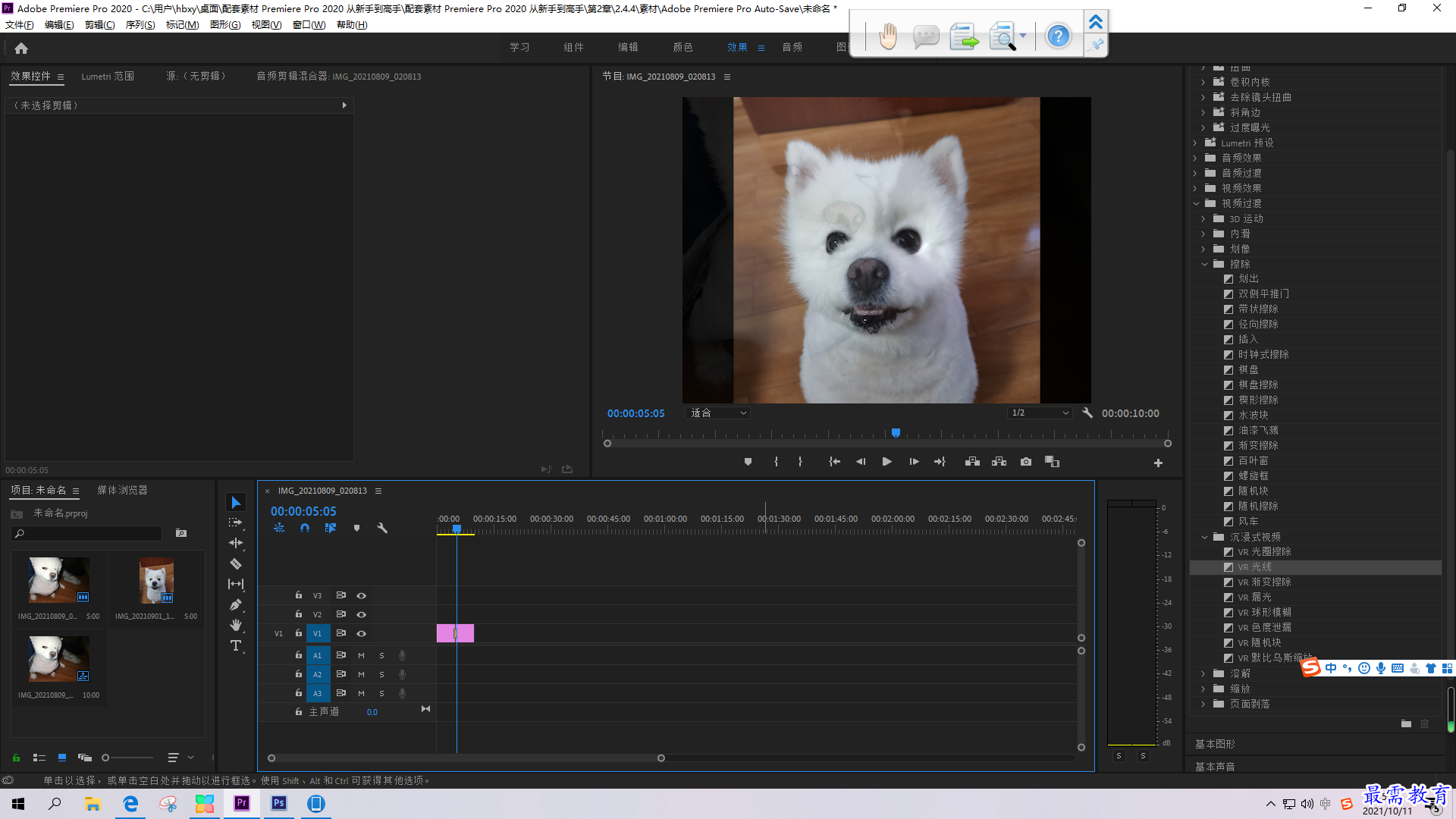The image size is (1456, 819).
Task: Open zoom level dropdown 适合
Action: [x=717, y=413]
